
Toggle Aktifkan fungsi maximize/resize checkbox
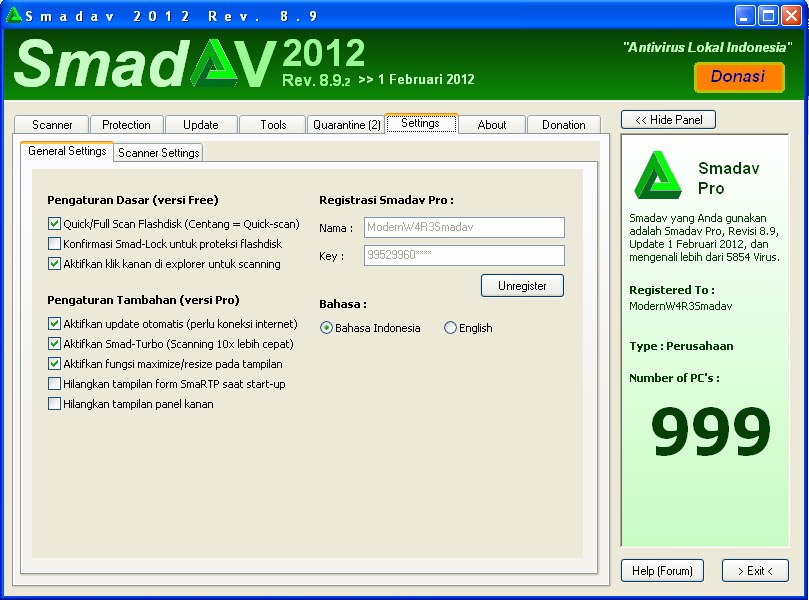click(x=54, y=364)
